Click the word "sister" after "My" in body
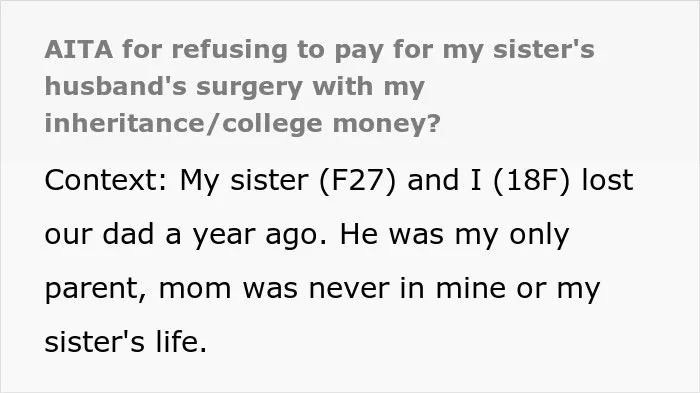 pos(269,180)
